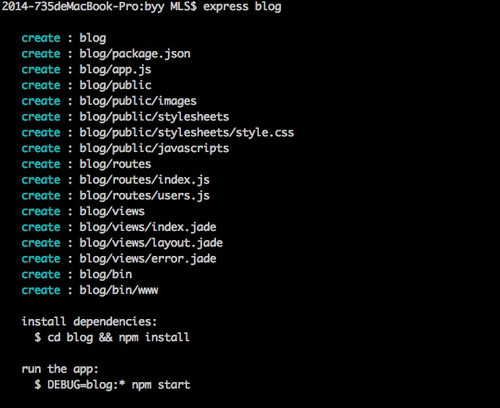Select the blog/public/stylesheets/style.css path

click(187, 133)
